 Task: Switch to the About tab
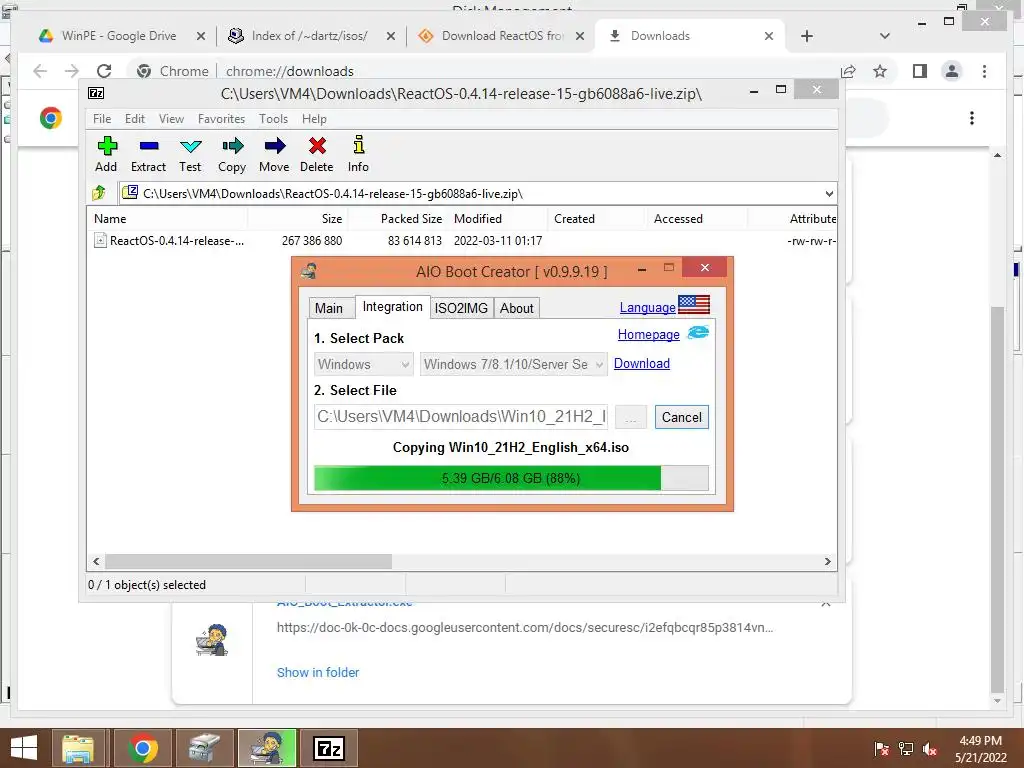[x=517, y=308]
